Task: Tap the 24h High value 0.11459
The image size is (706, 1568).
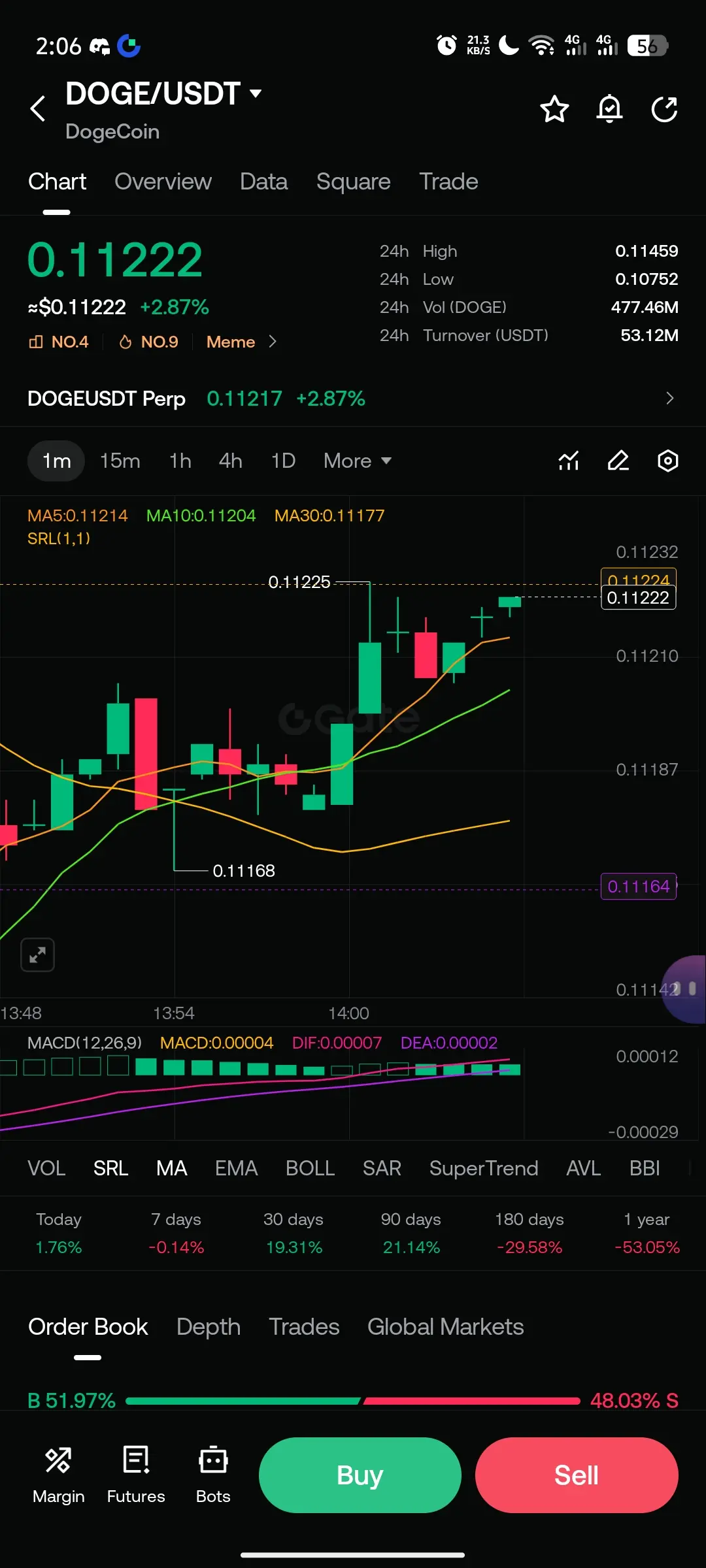Action: click(x=647, y=251)
